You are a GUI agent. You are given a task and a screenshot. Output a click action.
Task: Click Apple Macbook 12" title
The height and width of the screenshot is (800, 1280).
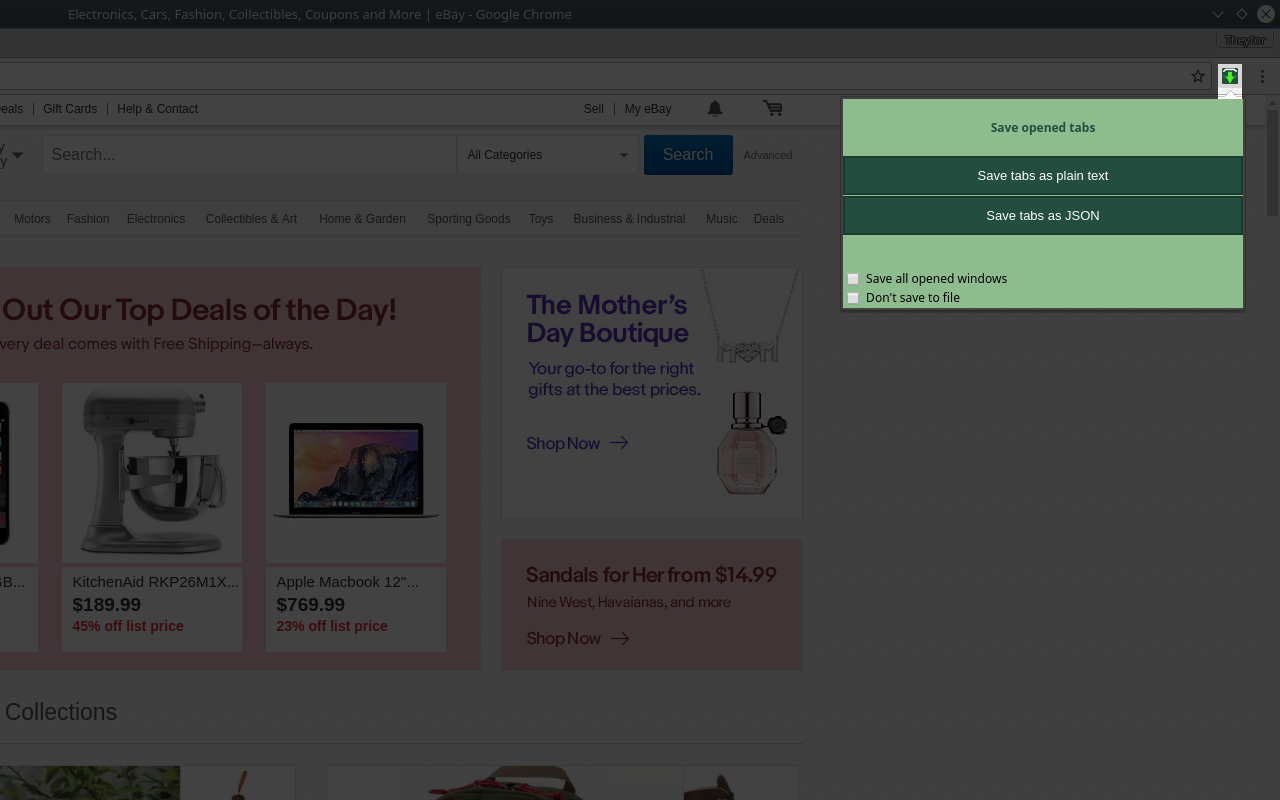click(347, 582)
